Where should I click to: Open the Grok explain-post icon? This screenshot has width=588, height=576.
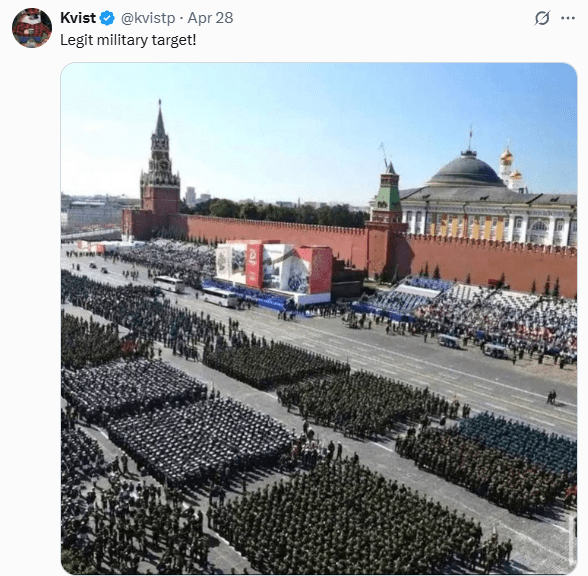[542, 18]
